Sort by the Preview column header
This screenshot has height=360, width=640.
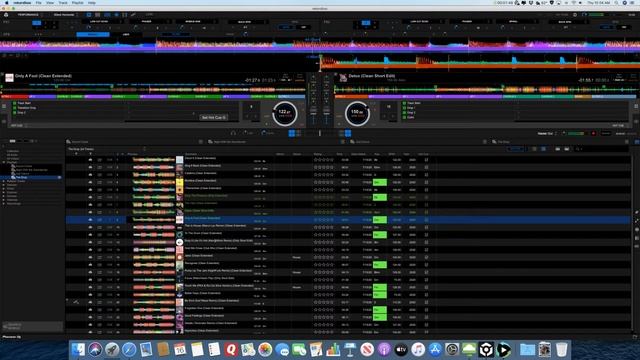click(x=133, y=154)
